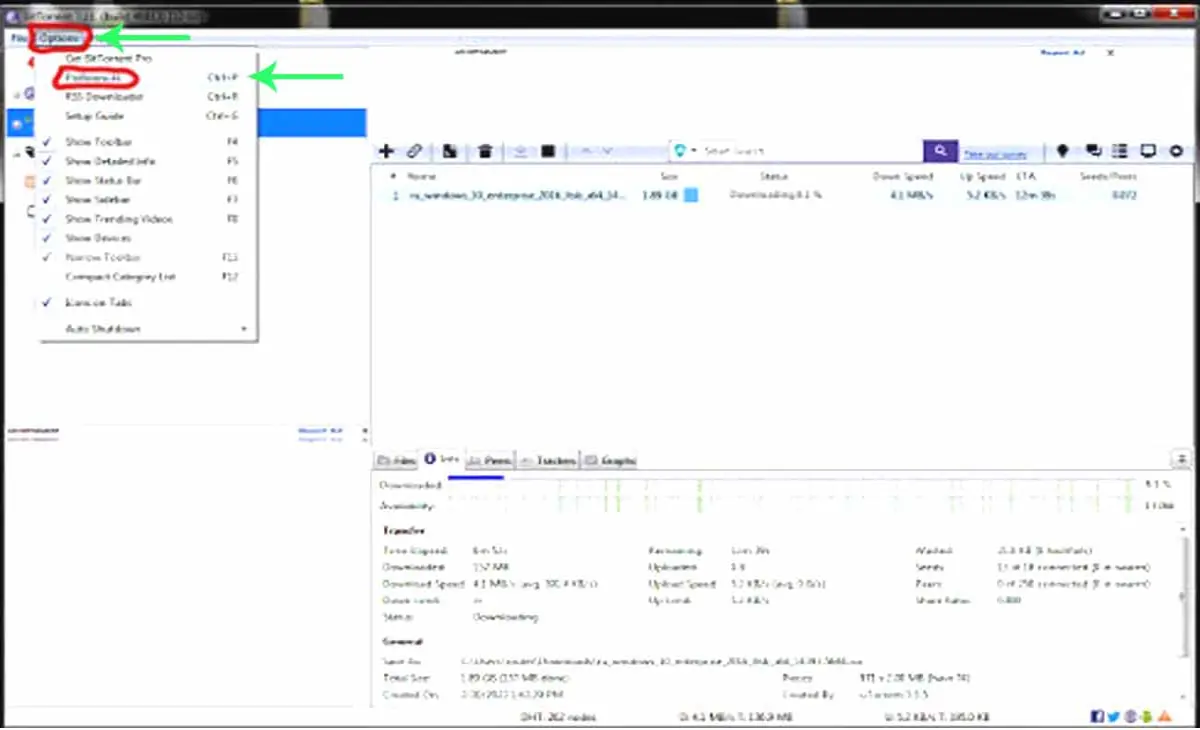Open the search provider dropdown arrow

[695, 151]
